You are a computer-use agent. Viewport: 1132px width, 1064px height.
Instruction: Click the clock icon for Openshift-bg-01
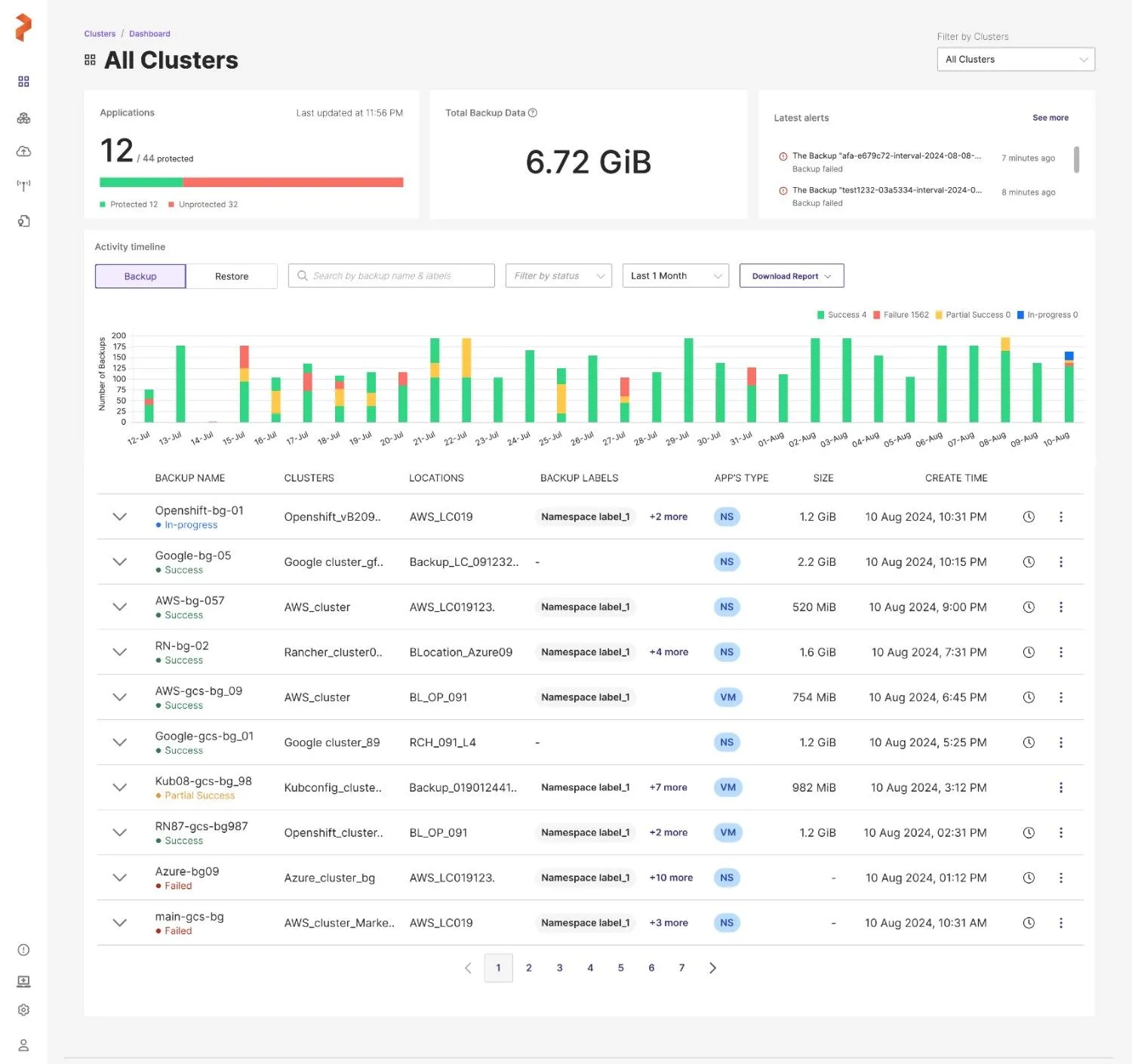pyautogui.click(x=1029, y=517)
